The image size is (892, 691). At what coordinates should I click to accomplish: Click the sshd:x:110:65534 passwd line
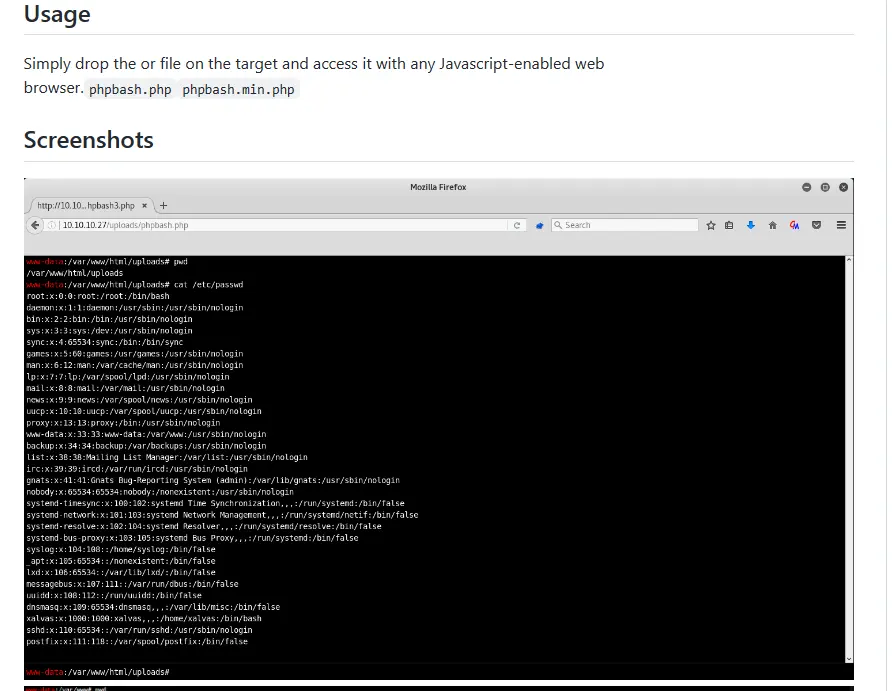coord(139,630)
